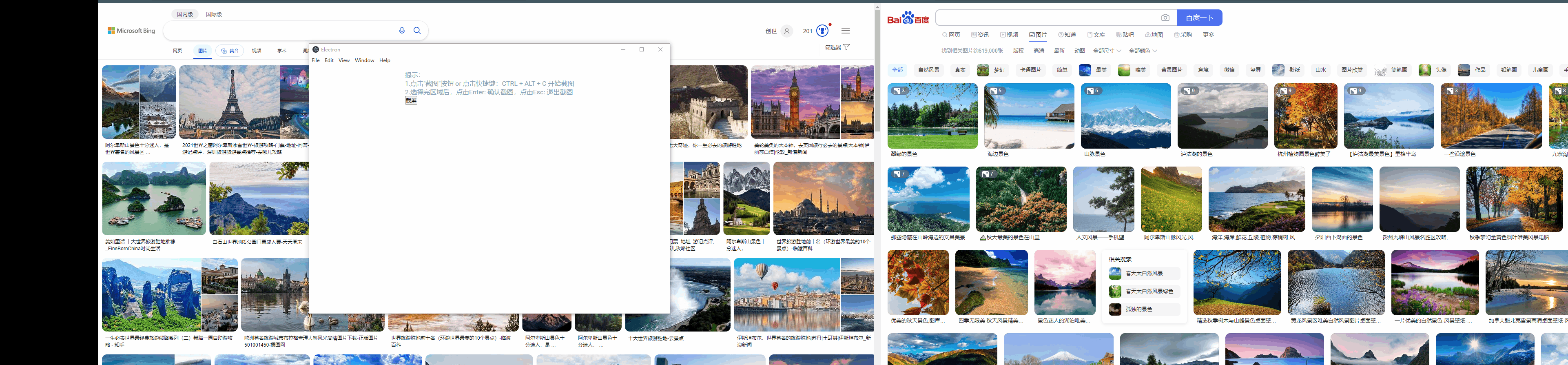1568x365 pixels.
Task: Select the 作品 tag chip on Baidu
Action: point(1474,70)
